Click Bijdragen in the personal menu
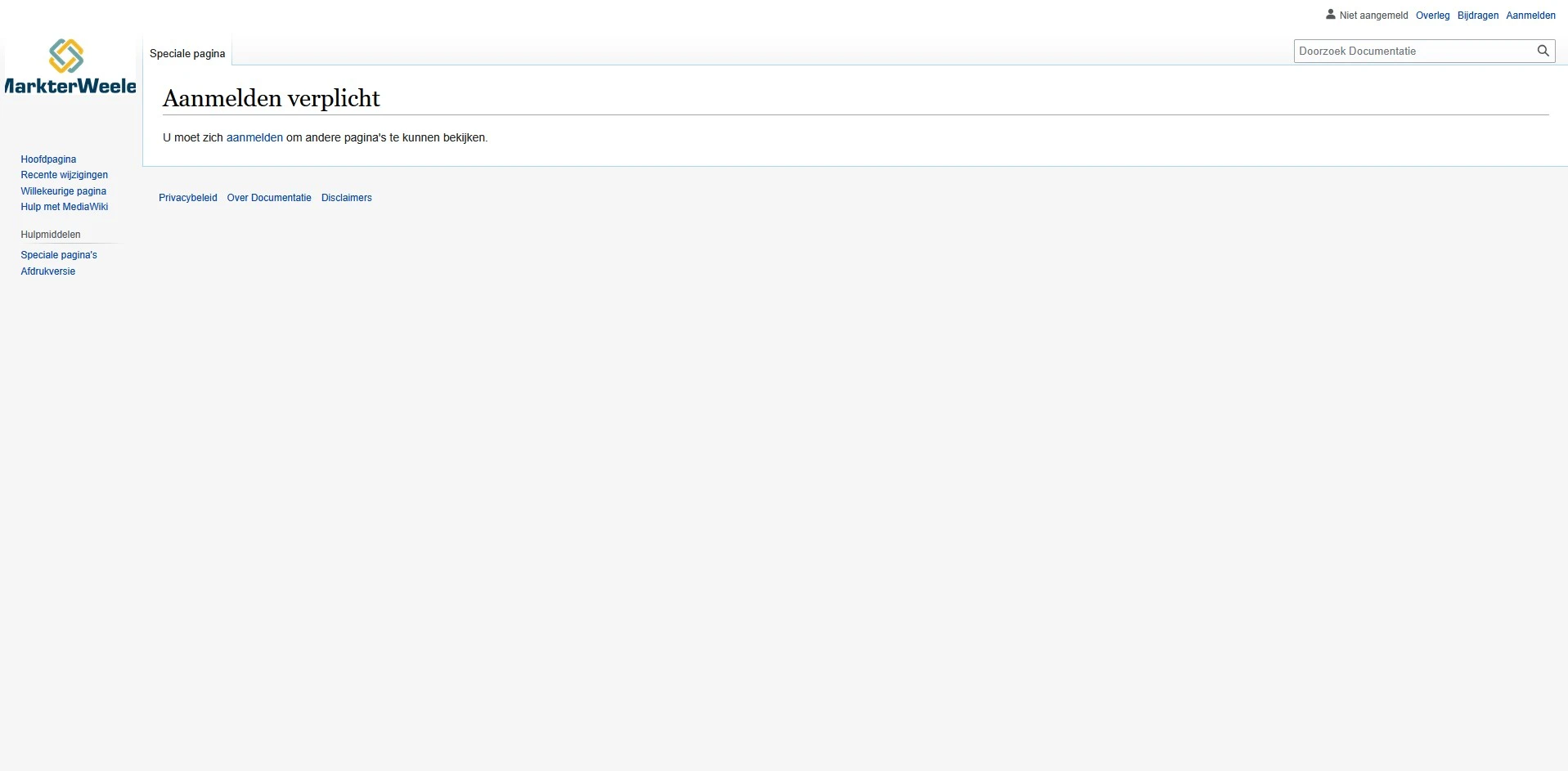 click(1478, 15)
